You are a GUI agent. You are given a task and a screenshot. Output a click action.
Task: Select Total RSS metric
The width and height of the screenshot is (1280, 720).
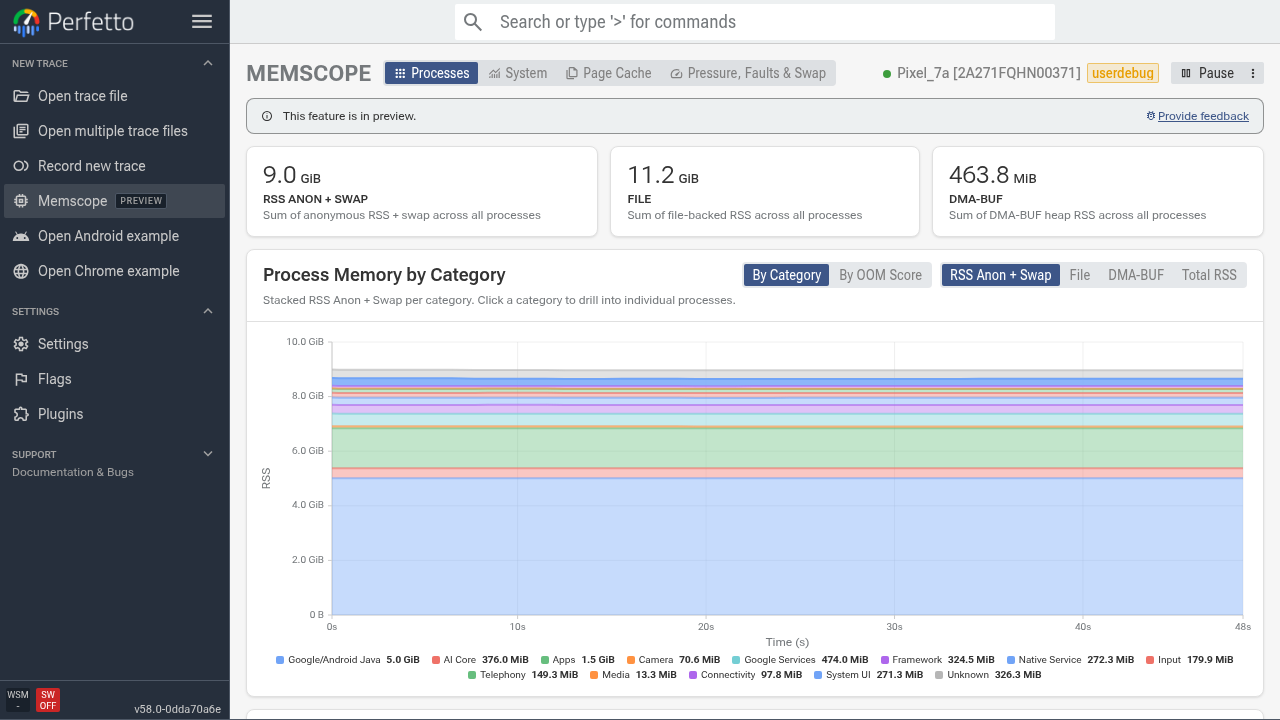(x=1209, y=275)
